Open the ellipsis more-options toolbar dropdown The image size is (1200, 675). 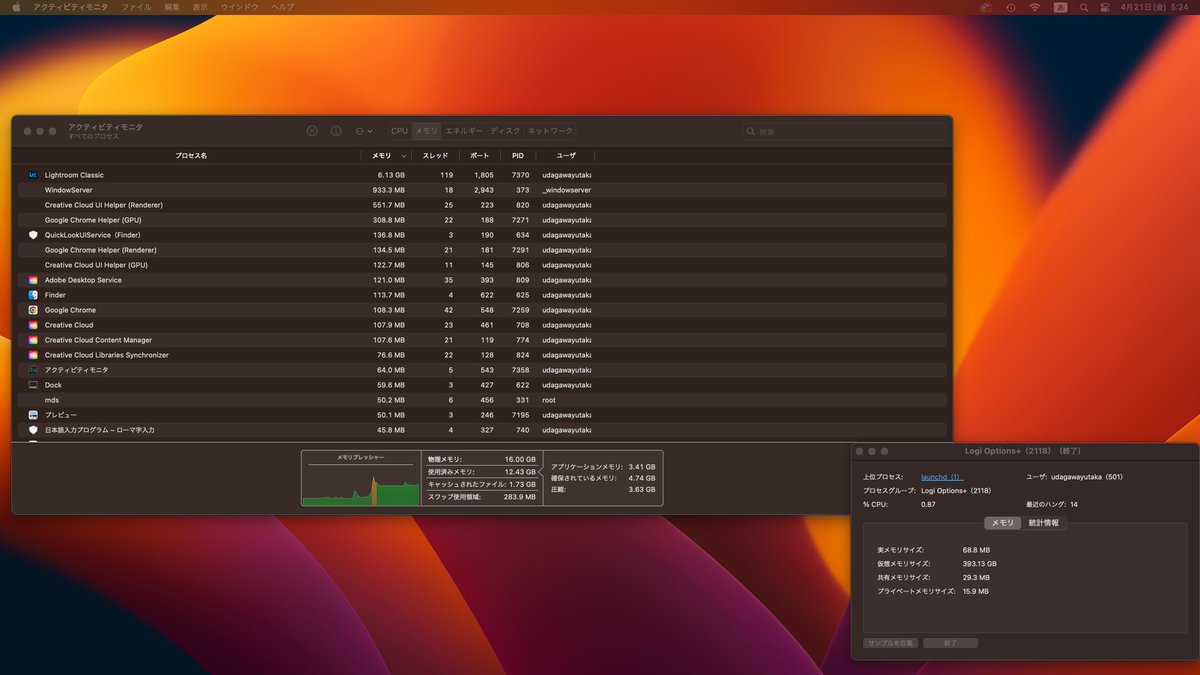click(364, 131)
